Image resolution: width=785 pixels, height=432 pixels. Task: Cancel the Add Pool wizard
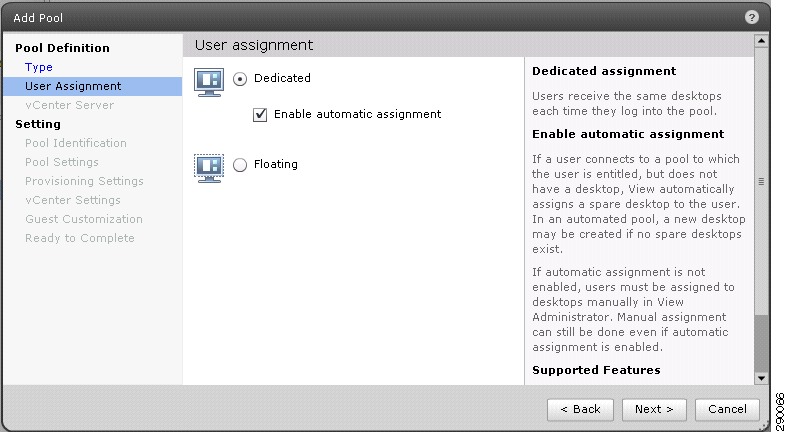click(x=727, y=409)
